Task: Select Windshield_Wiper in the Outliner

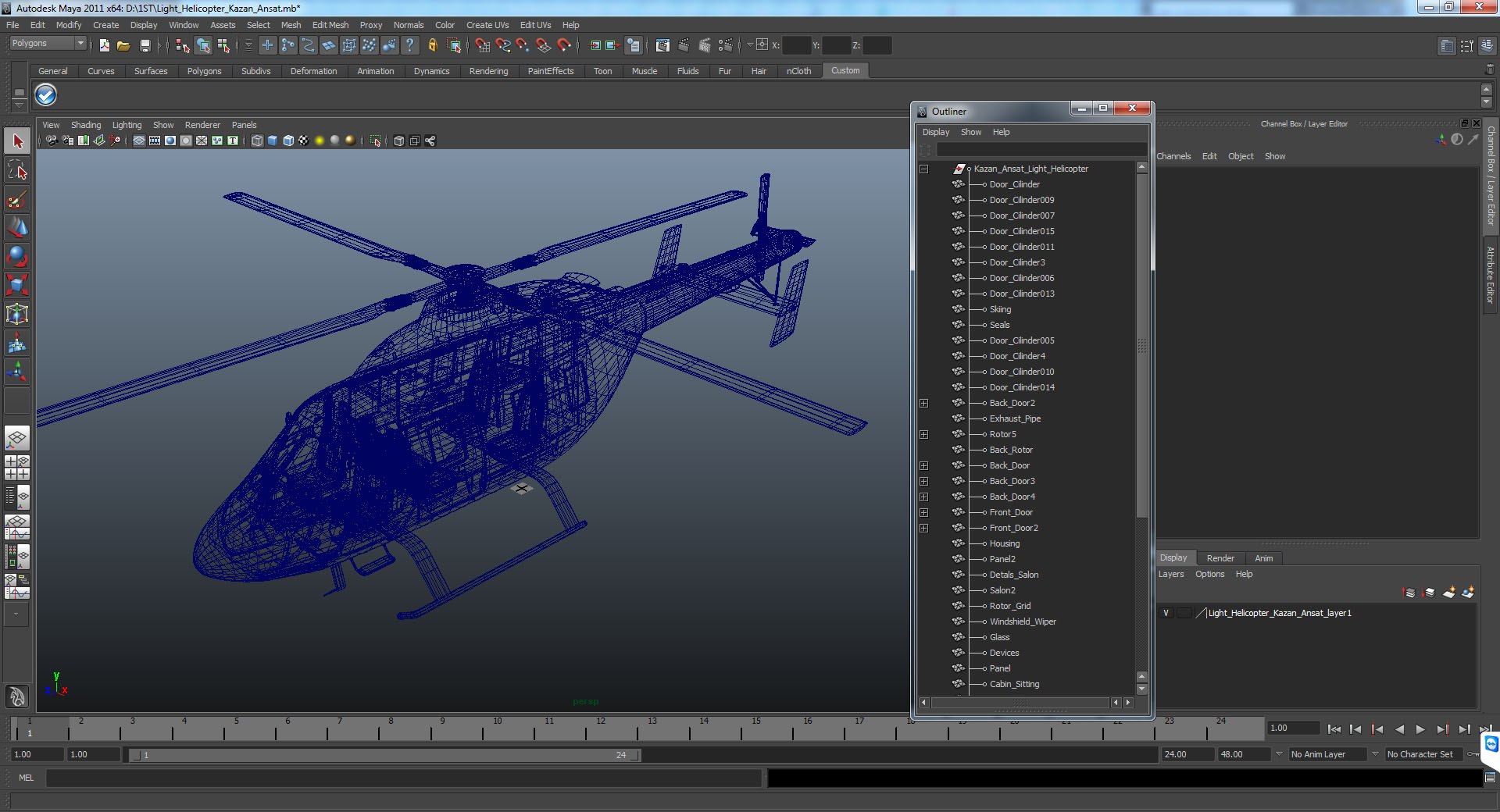Action: point(1023,621)
